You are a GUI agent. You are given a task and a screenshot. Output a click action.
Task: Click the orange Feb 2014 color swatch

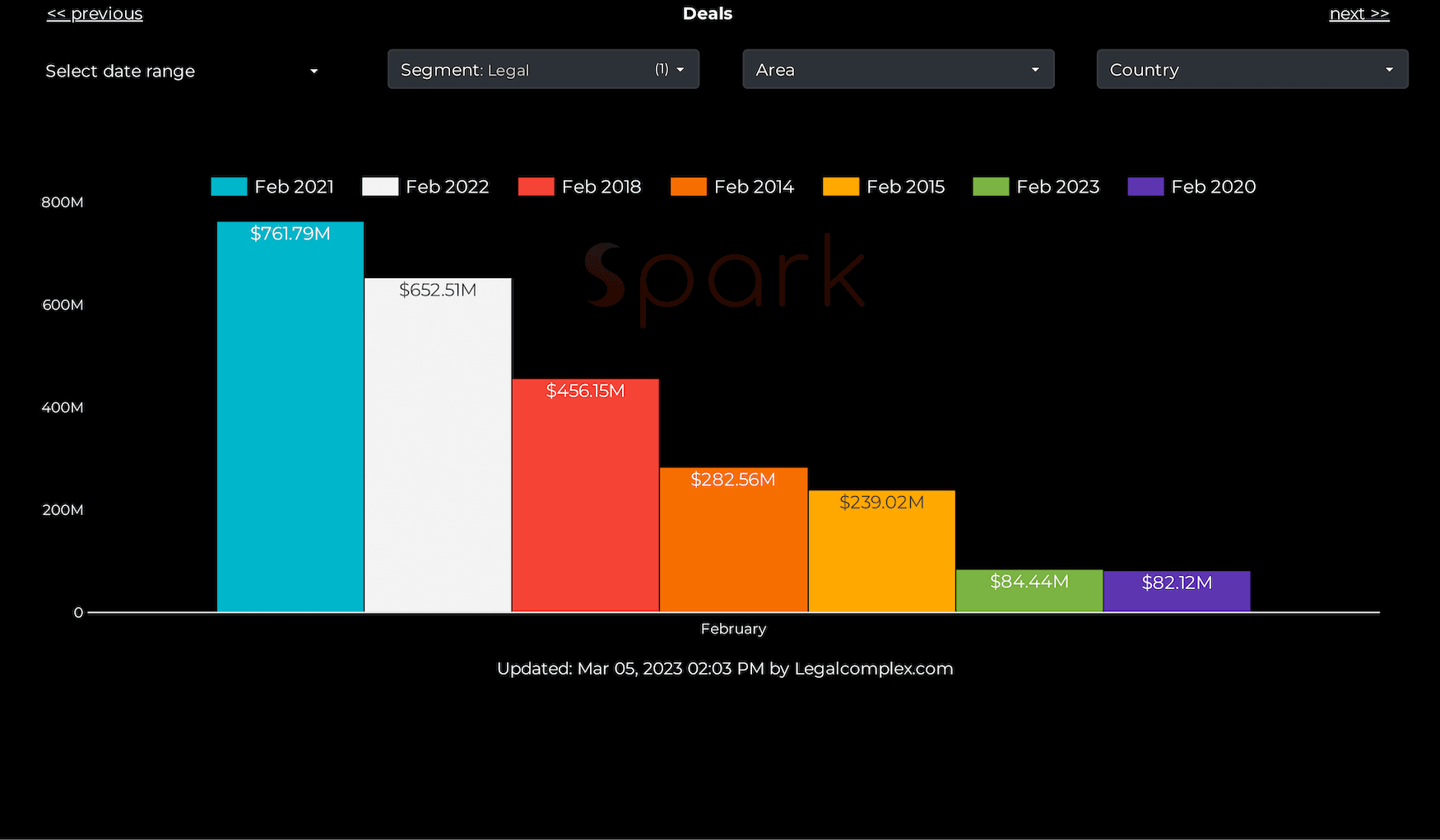pyautogui.click(x=688, y=186)
